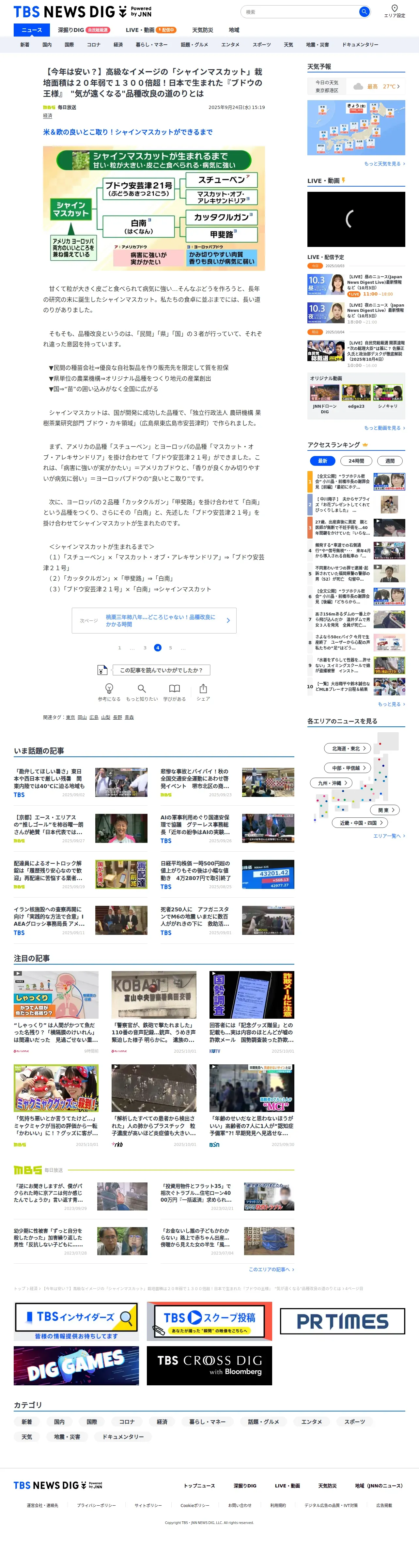
Task: Select the 24時間 ranking filter
Action: click(x=356, y=461)
